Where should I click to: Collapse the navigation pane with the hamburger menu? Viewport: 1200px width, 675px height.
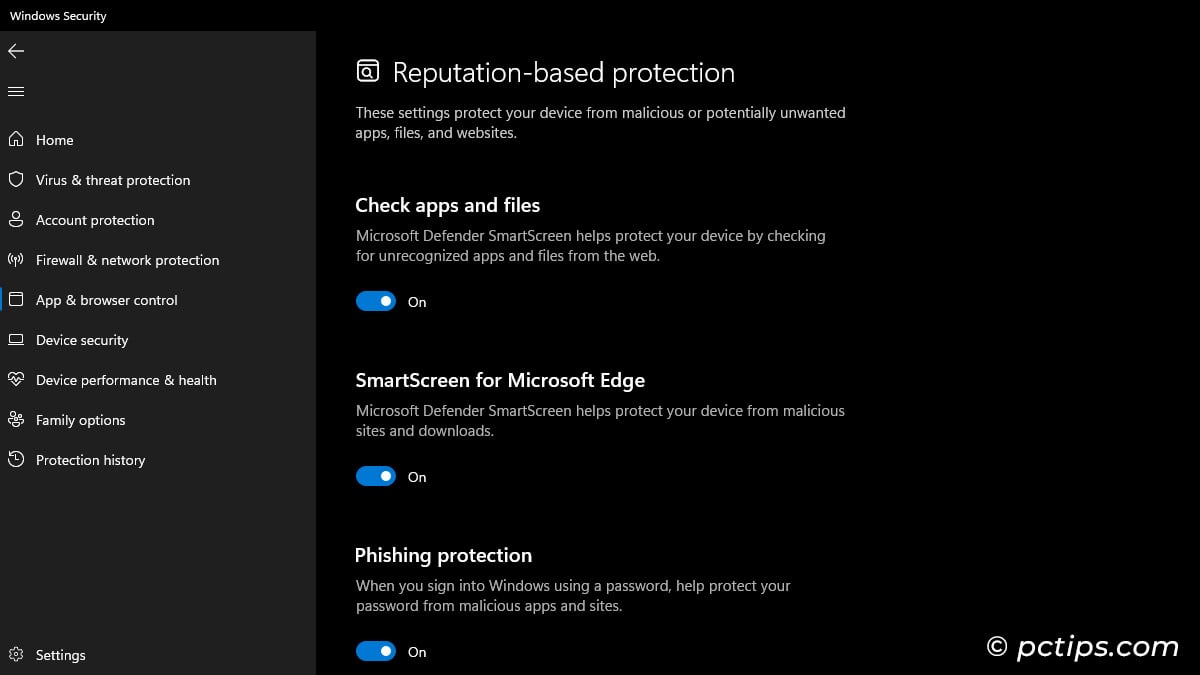(x=16, y=91)
